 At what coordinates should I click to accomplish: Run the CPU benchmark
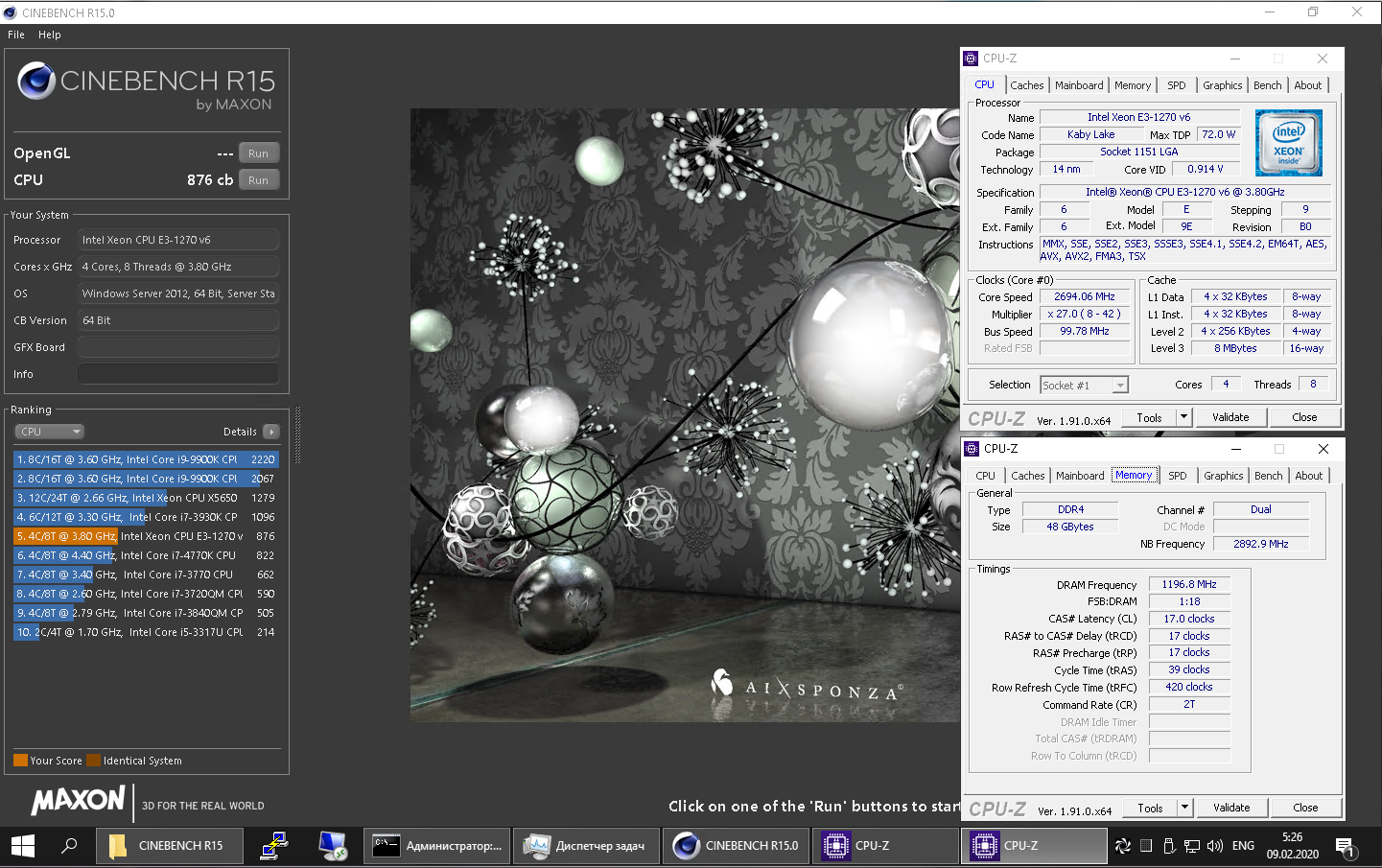259,180
